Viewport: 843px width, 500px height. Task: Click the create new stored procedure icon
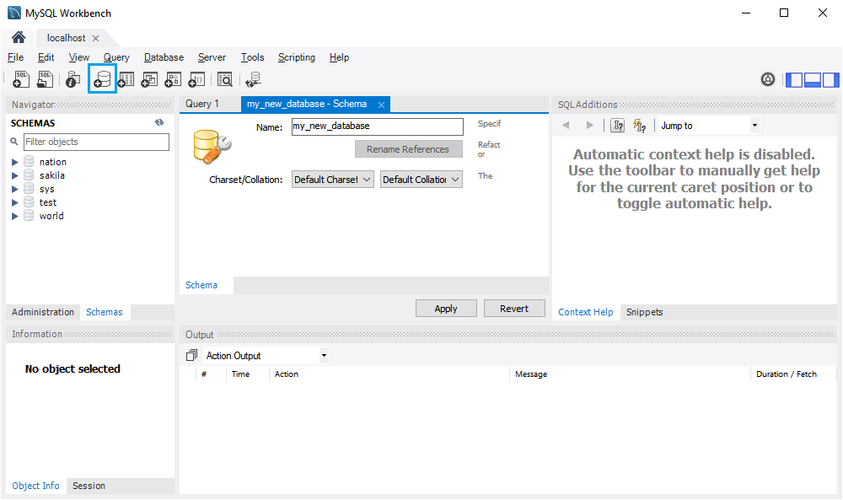click(x=173, y=80)
